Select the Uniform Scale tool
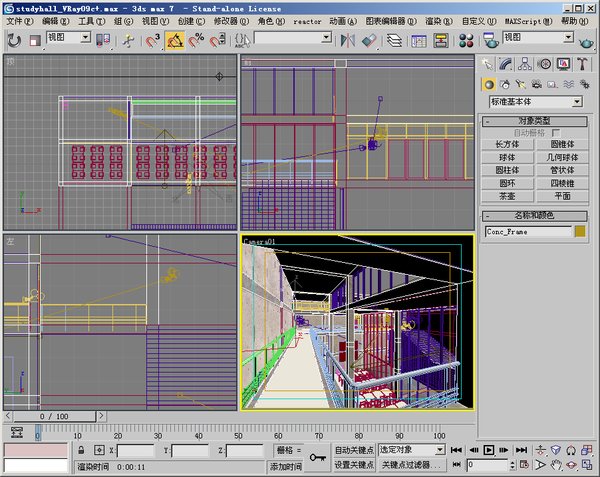The height and width of the screenshot is (477, 600). coord(35,41)
